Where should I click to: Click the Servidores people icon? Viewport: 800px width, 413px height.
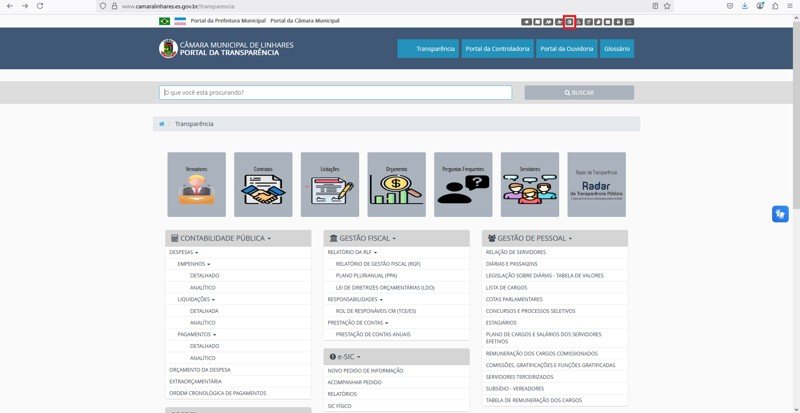[x=529, y=185]
